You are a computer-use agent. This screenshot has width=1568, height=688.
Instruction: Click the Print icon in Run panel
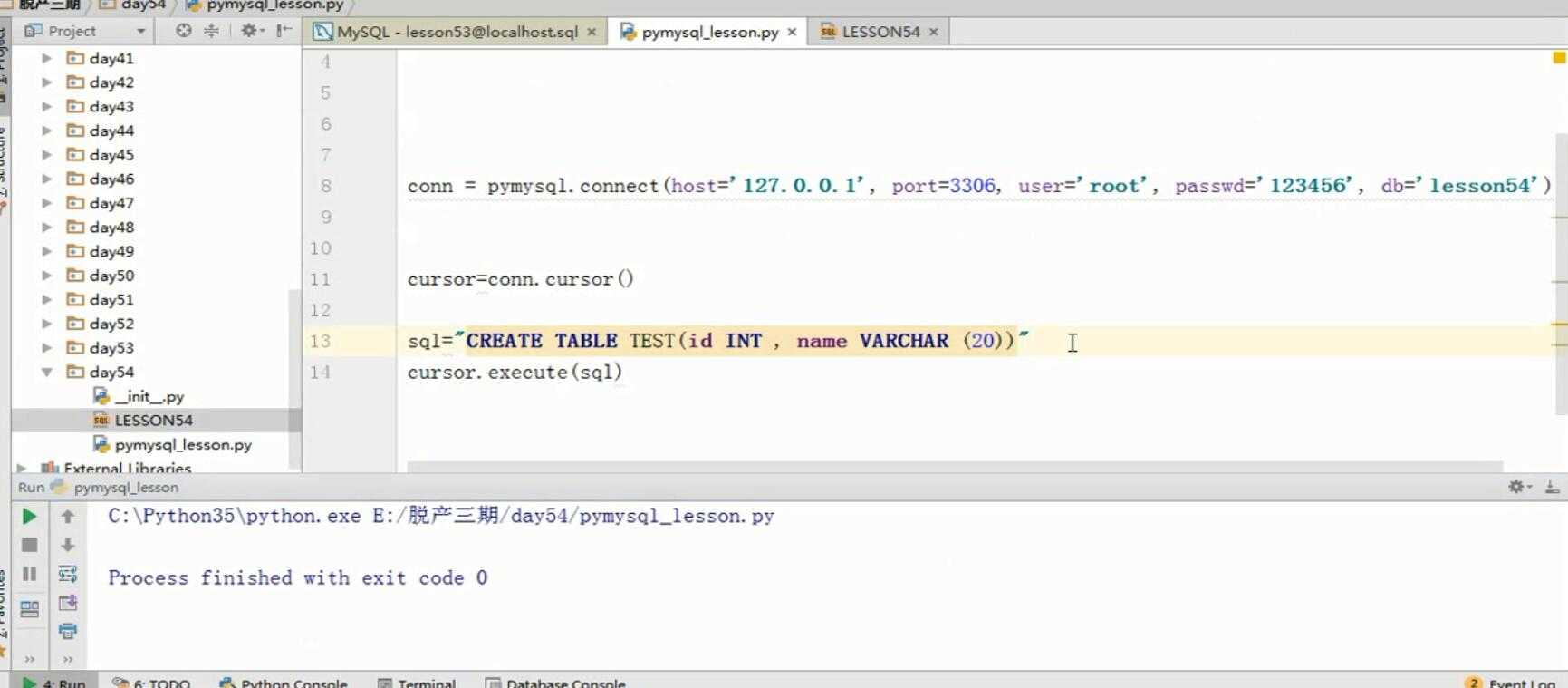coord(67,631)
